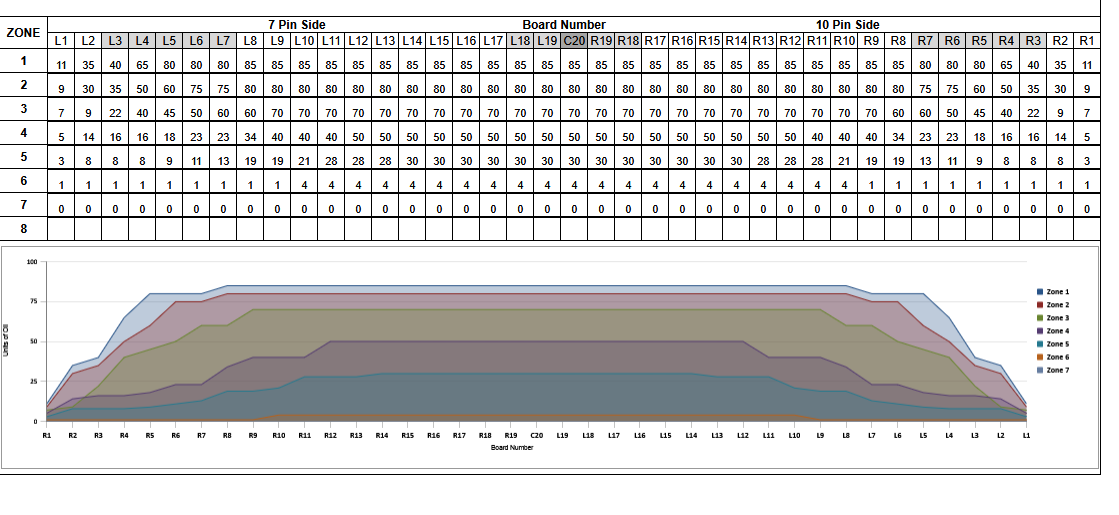Click the Zone 2 red legend swatch
This screenshot has width=1119, height=515.
1040,305
